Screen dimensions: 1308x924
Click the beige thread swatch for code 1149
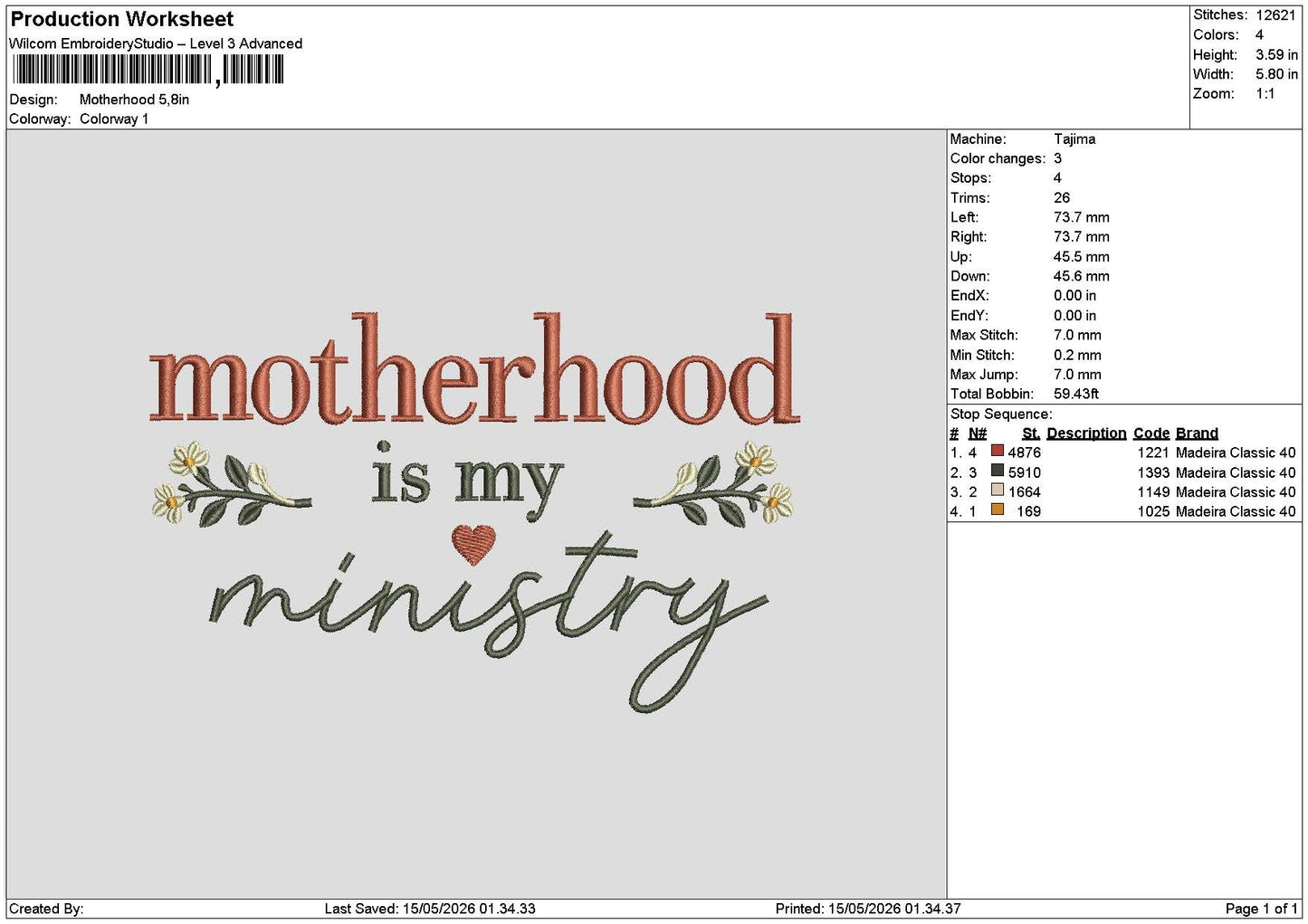(x=997, y=491)
